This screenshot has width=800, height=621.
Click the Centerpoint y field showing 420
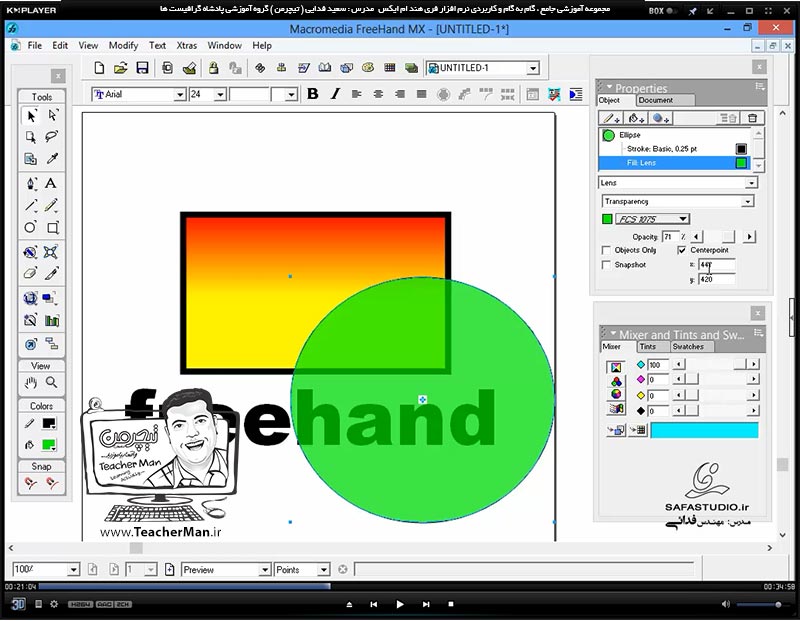pos(716,280)
